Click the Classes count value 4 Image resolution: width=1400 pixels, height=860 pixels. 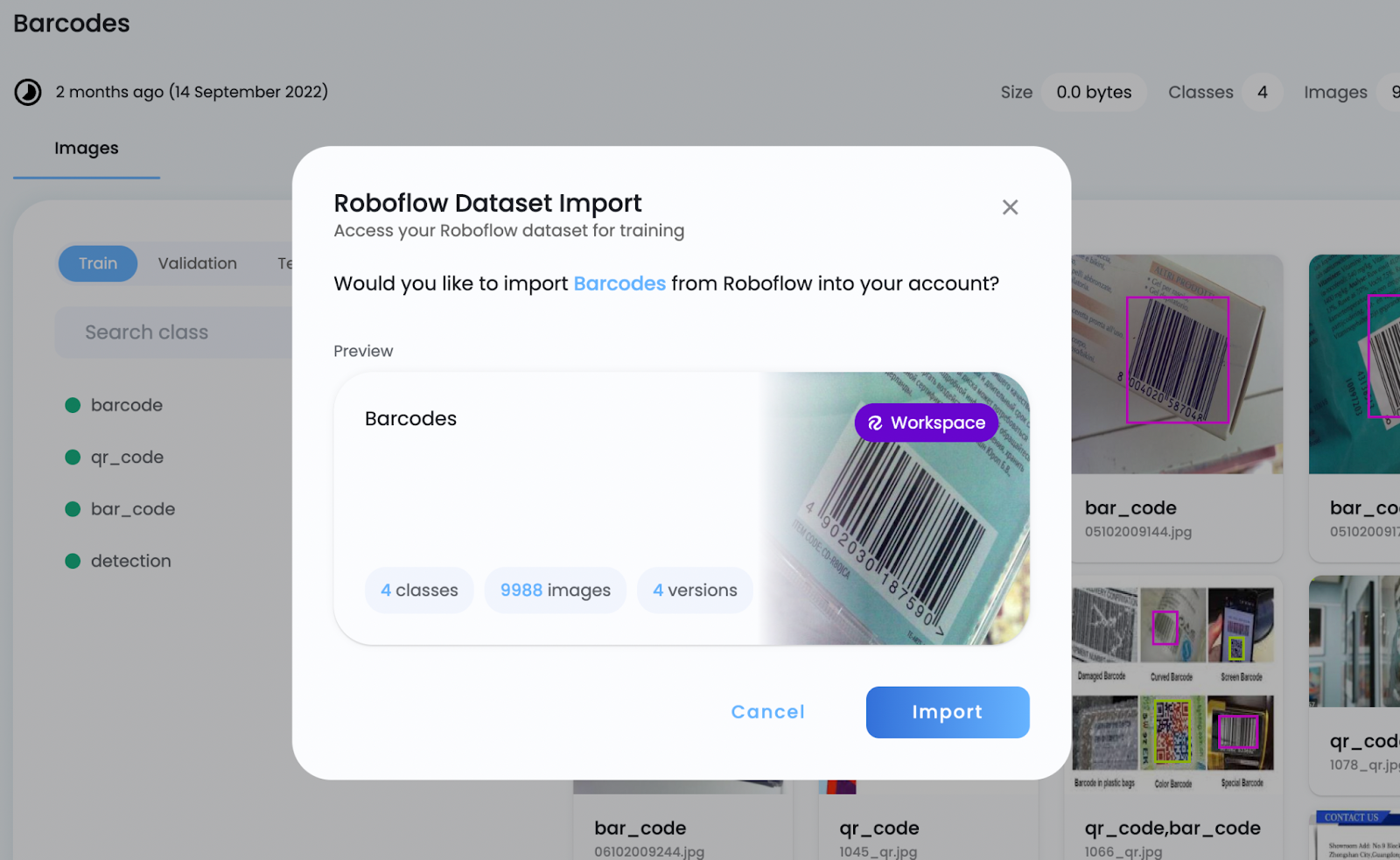(1263, 92)
